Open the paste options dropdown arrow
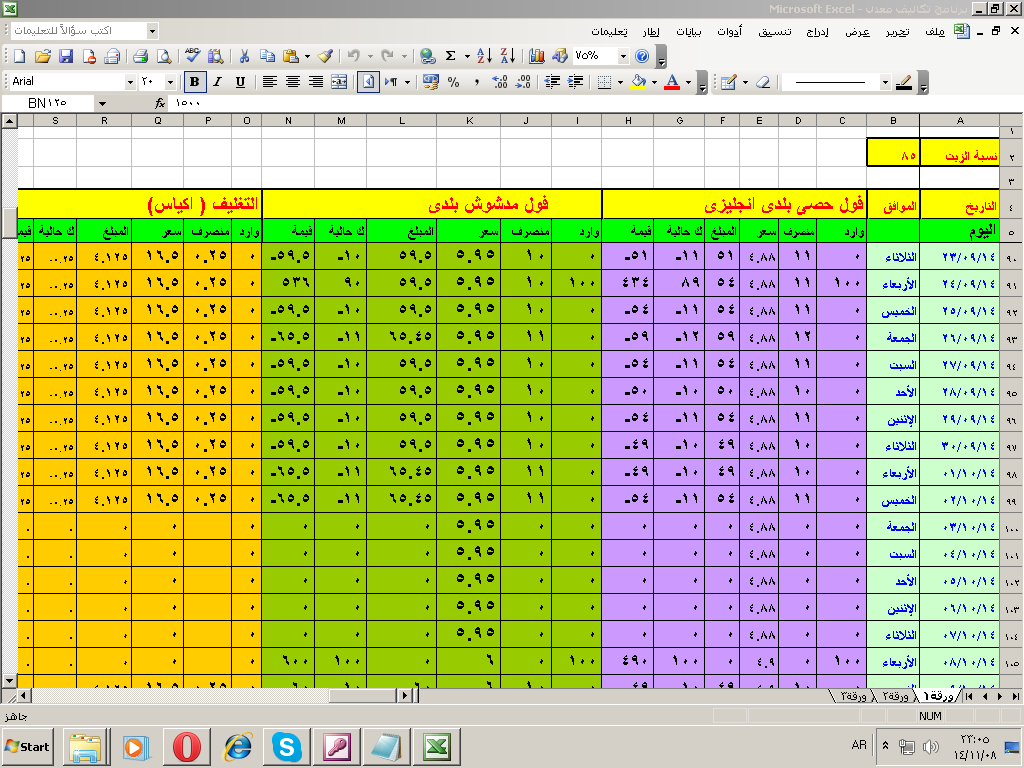Screen dimensions: 1024x768 (307, 56)
